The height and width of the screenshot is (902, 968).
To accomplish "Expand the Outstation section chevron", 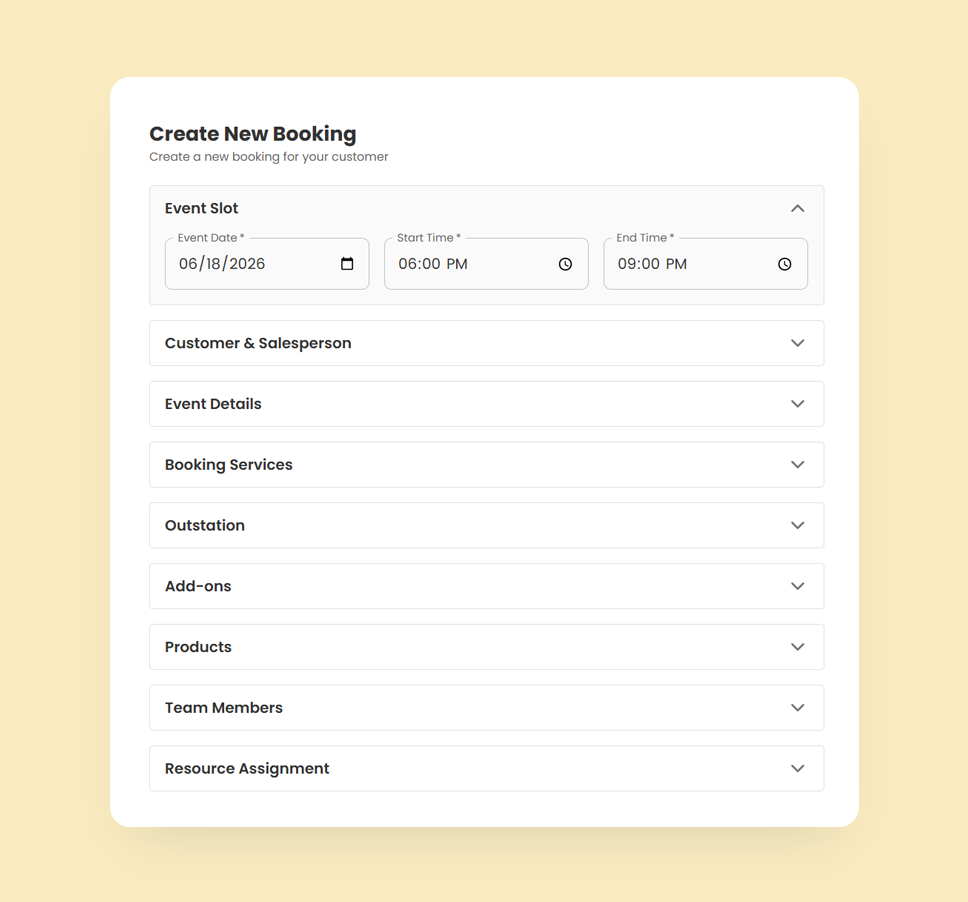I will click(x=798, y=525).
